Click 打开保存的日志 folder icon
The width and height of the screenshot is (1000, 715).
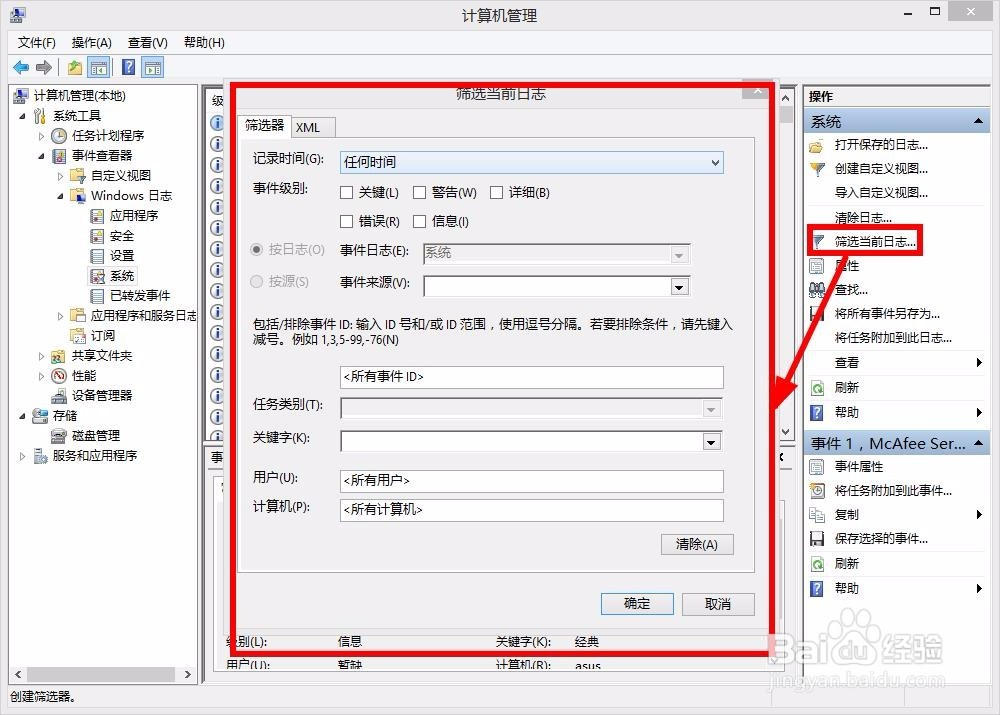click(x=816, y=145)
